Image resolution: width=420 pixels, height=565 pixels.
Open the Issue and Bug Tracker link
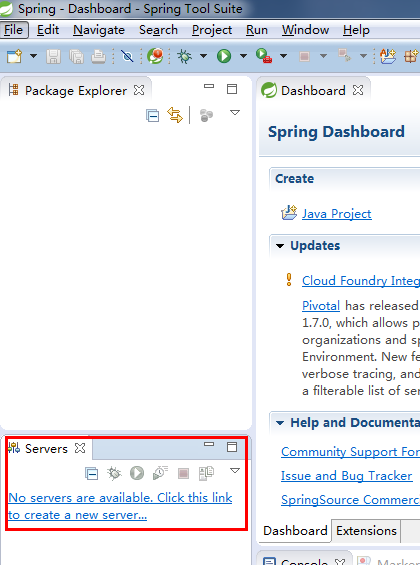pos(347,476)
